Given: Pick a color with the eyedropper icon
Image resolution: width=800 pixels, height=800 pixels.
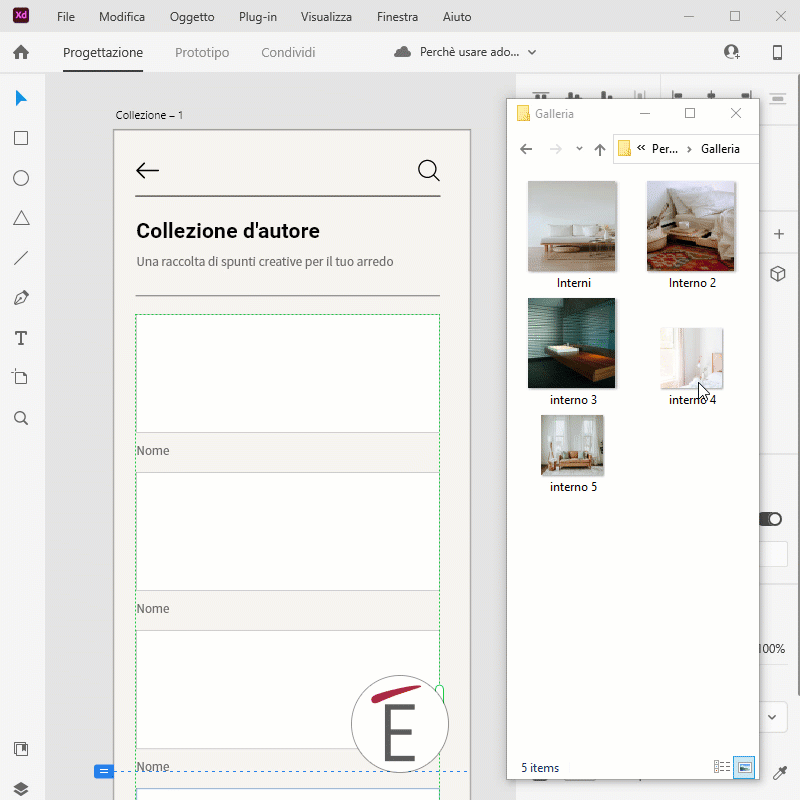Looking at the screenshot, I should (780, 773).
